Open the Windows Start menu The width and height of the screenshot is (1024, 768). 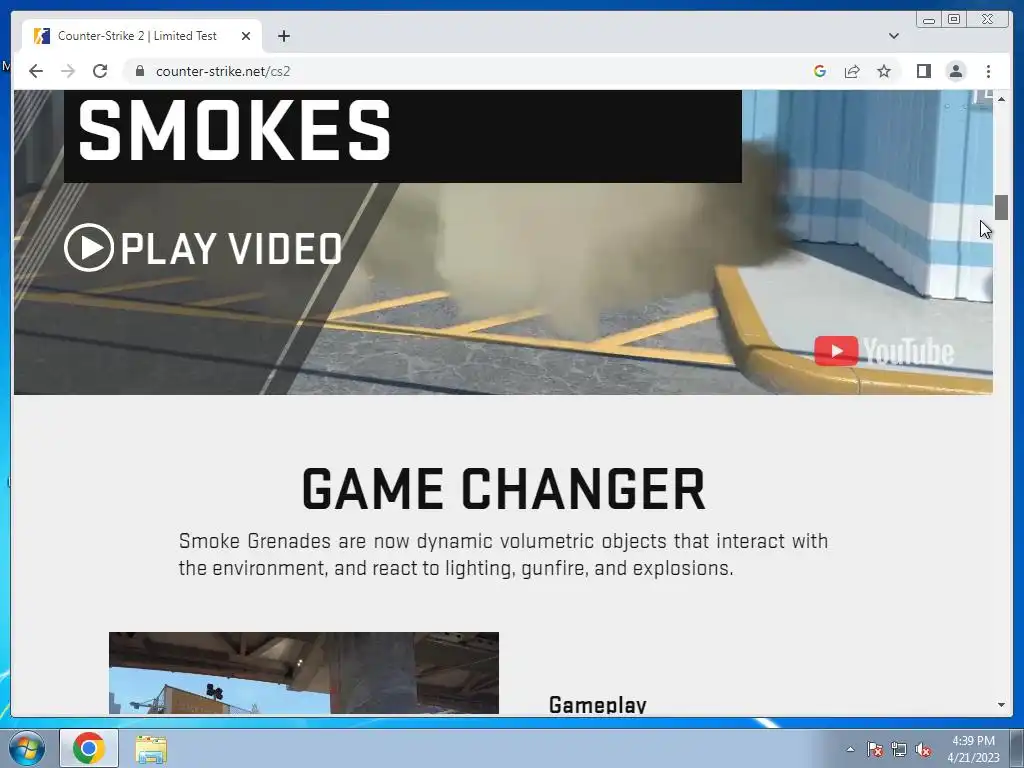click(x=27, y=748)
